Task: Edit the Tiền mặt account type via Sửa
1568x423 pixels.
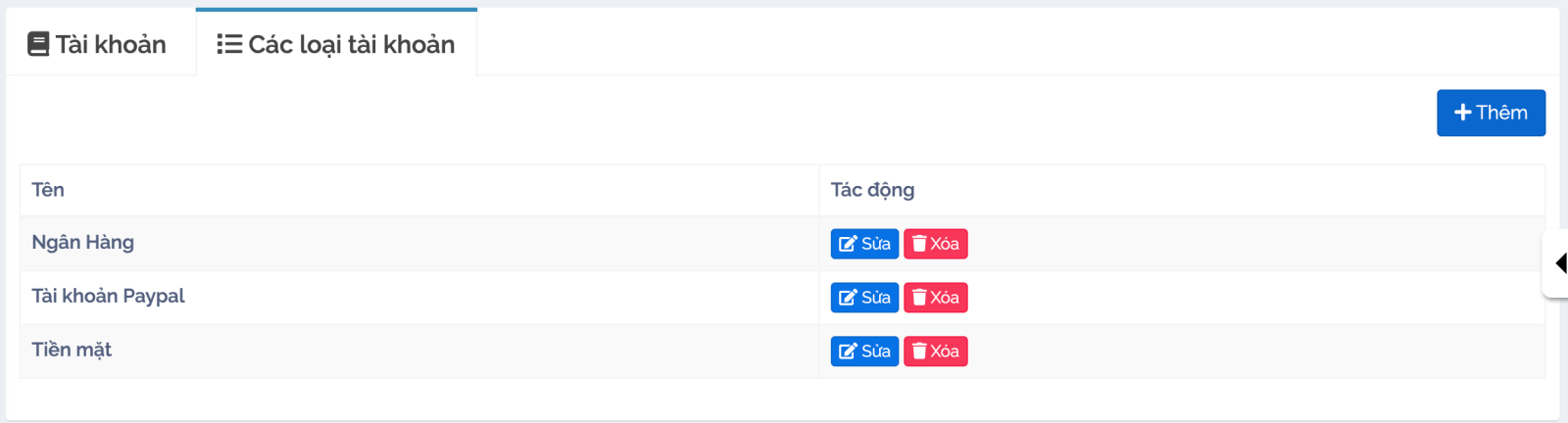Action: click(x=864, y=352)
